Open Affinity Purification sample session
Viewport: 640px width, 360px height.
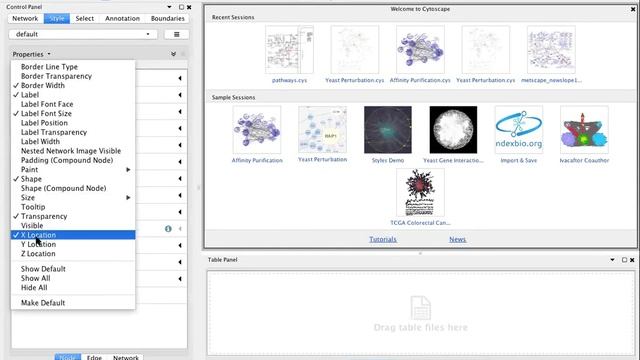pos(257,130)
